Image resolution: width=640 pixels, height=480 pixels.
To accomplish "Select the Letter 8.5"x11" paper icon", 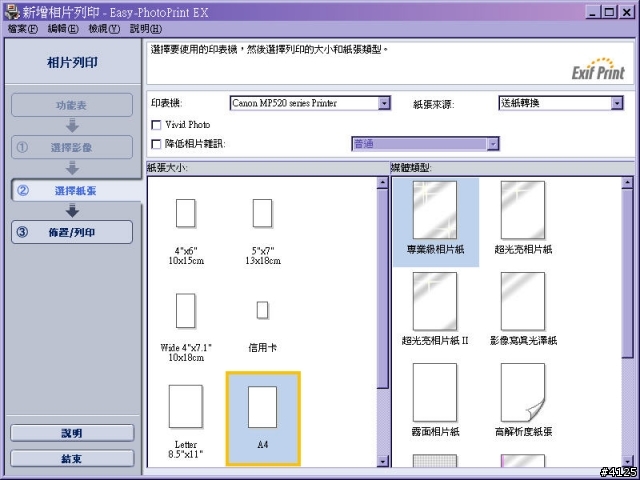I will [x=186, y=407].
